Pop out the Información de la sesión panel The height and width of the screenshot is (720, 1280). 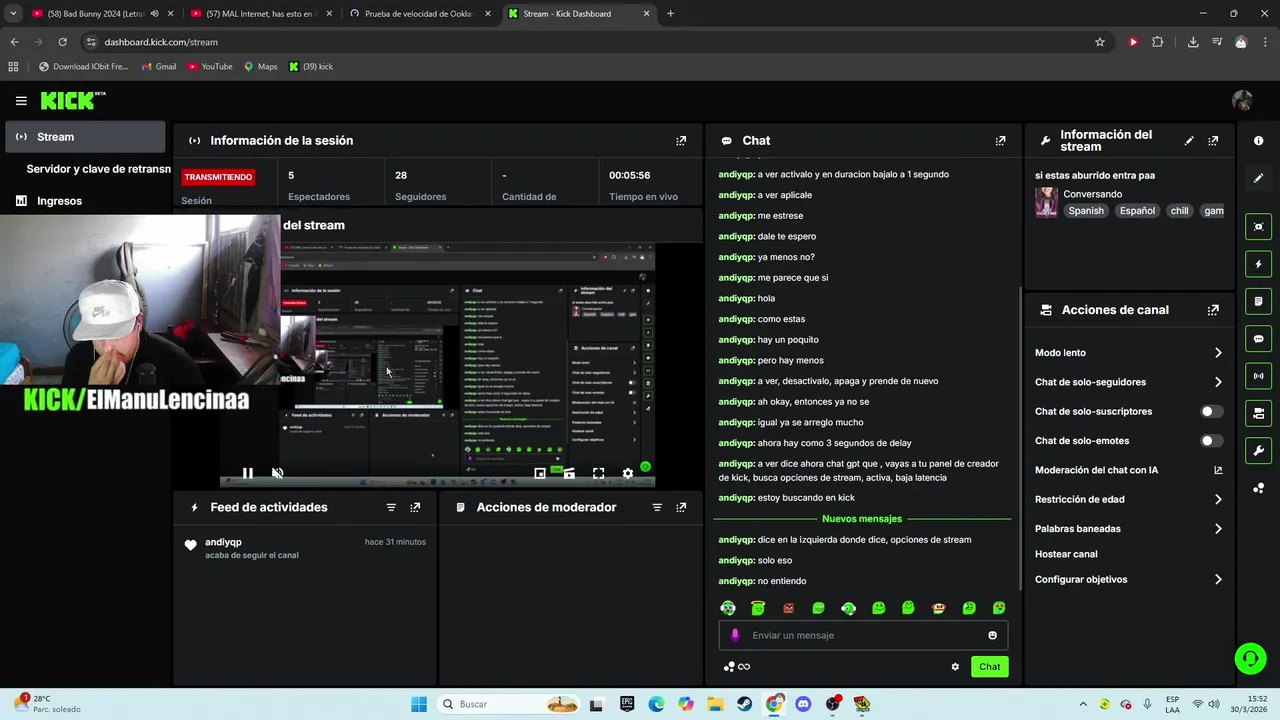[681, 141]
